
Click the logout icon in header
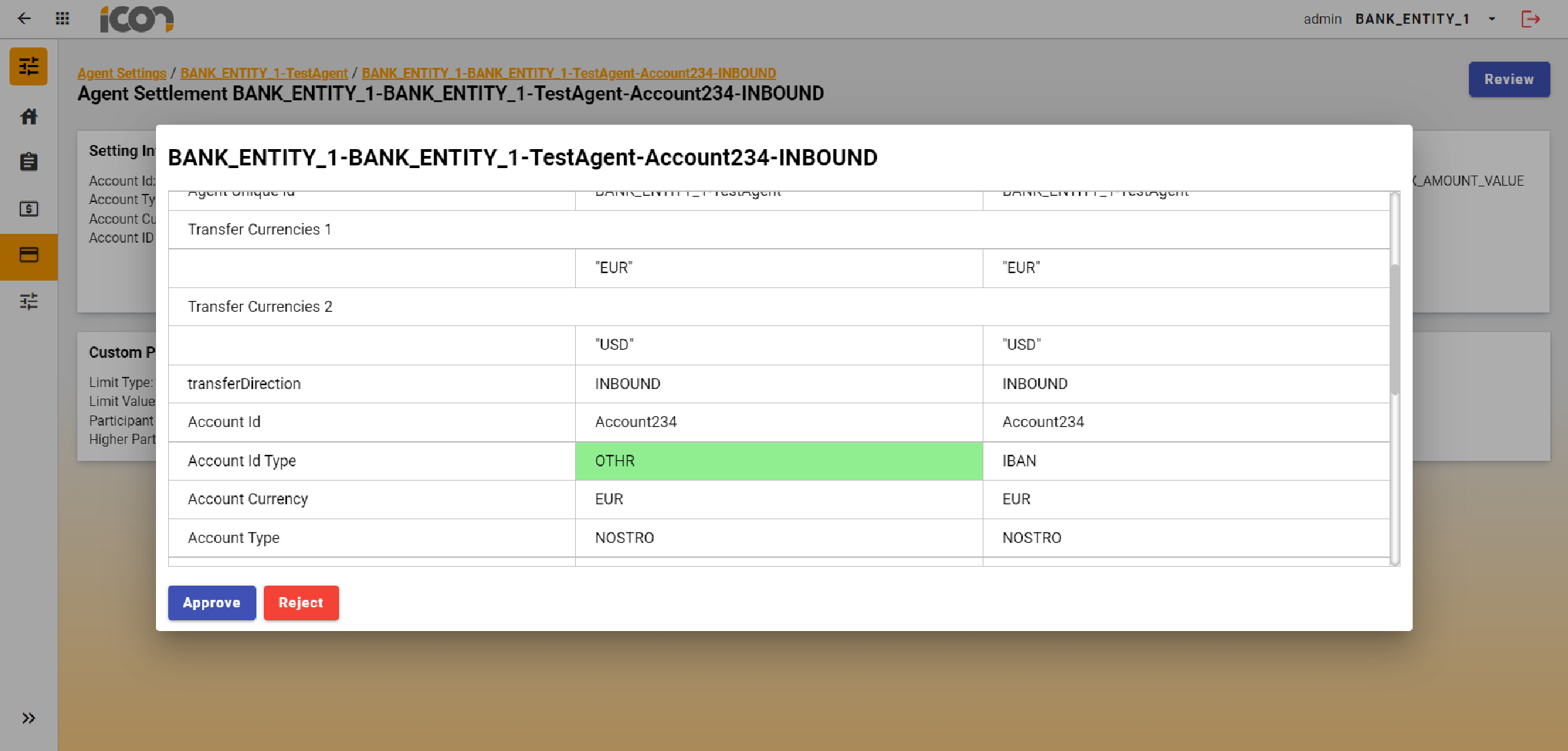click(1531, 19)
